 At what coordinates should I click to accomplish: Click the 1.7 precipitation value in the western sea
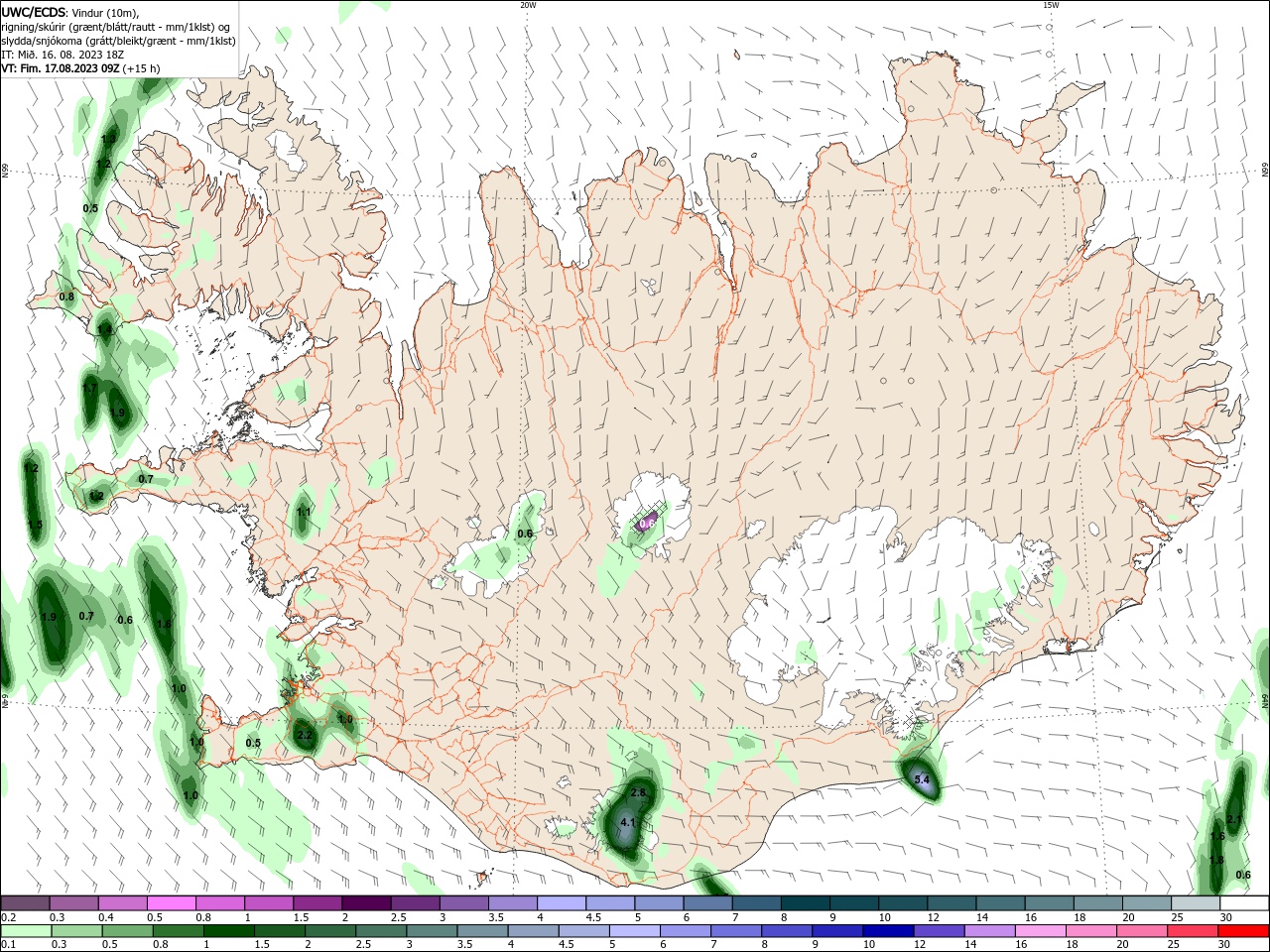click(x=90, y=389)
